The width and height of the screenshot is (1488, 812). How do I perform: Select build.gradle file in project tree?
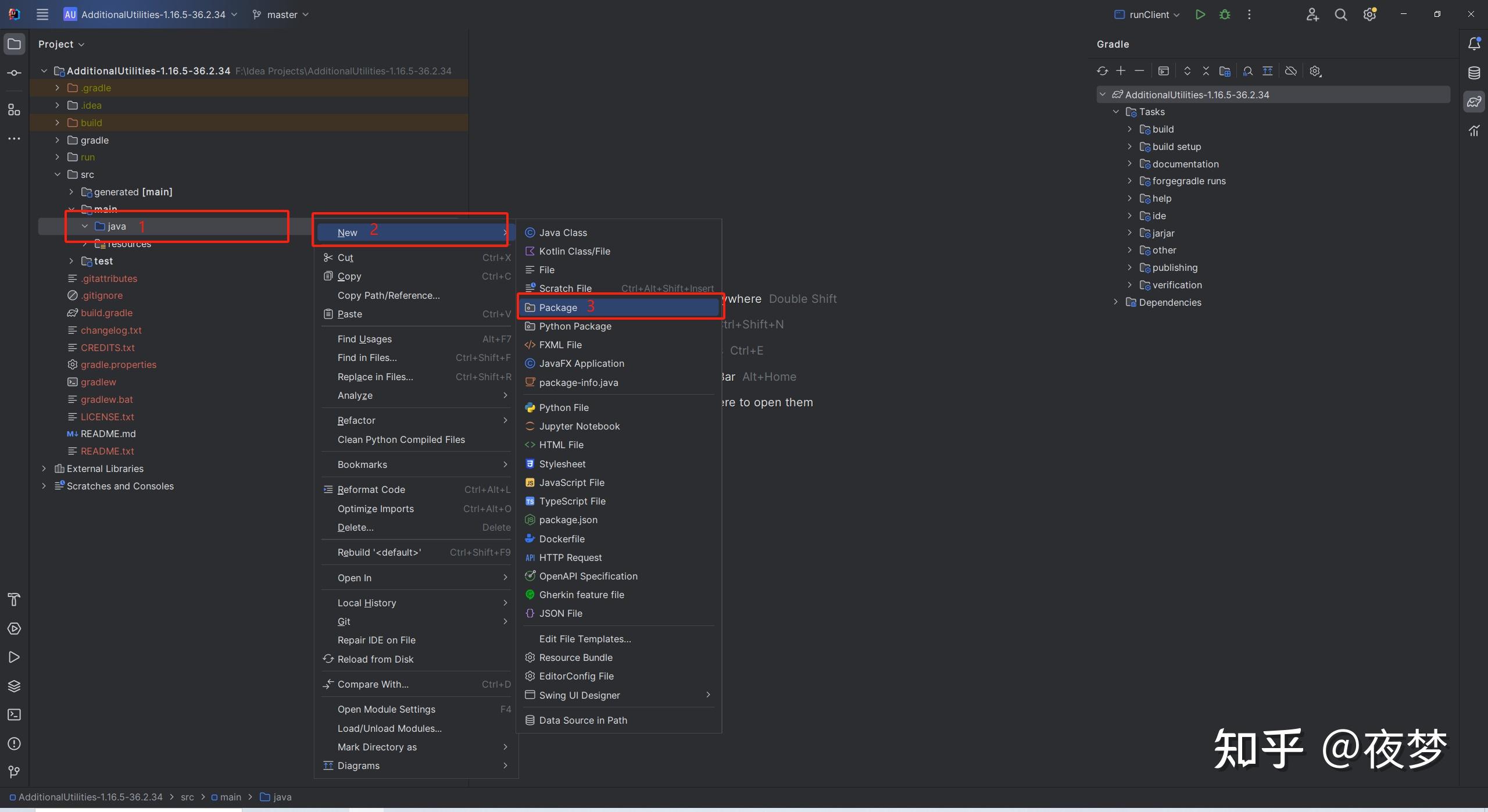pos(106,313)
